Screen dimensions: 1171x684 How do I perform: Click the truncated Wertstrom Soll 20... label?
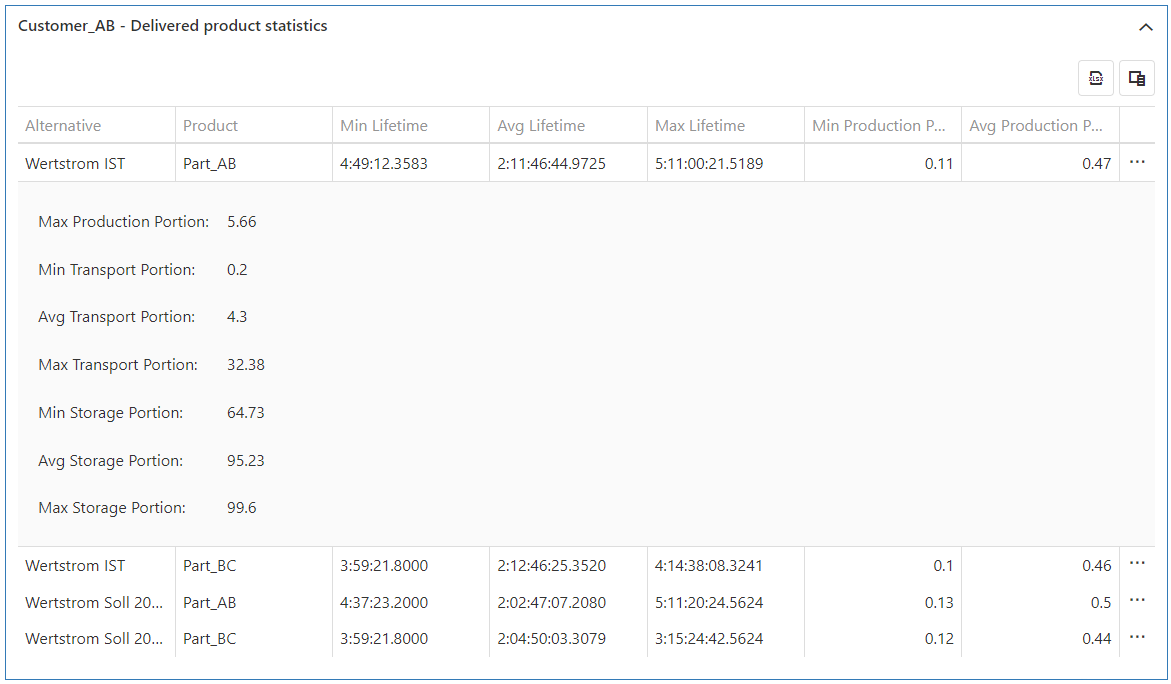[x=94, y=600]
